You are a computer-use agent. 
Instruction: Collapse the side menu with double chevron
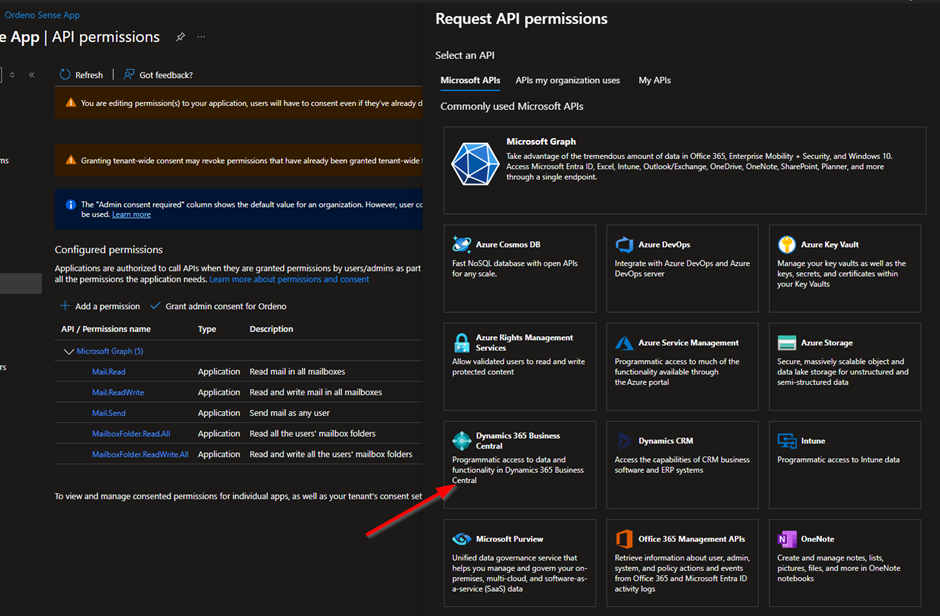(x=32, y=75)
